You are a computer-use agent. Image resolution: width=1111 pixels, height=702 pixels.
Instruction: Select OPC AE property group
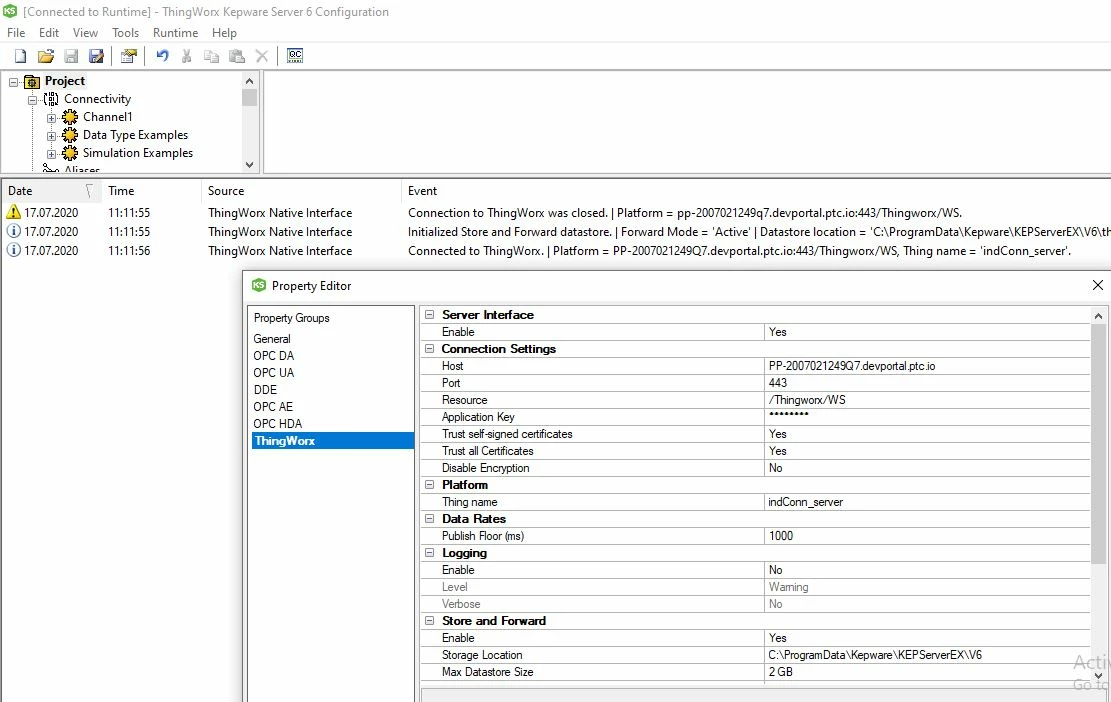click(x=273, y=407)
